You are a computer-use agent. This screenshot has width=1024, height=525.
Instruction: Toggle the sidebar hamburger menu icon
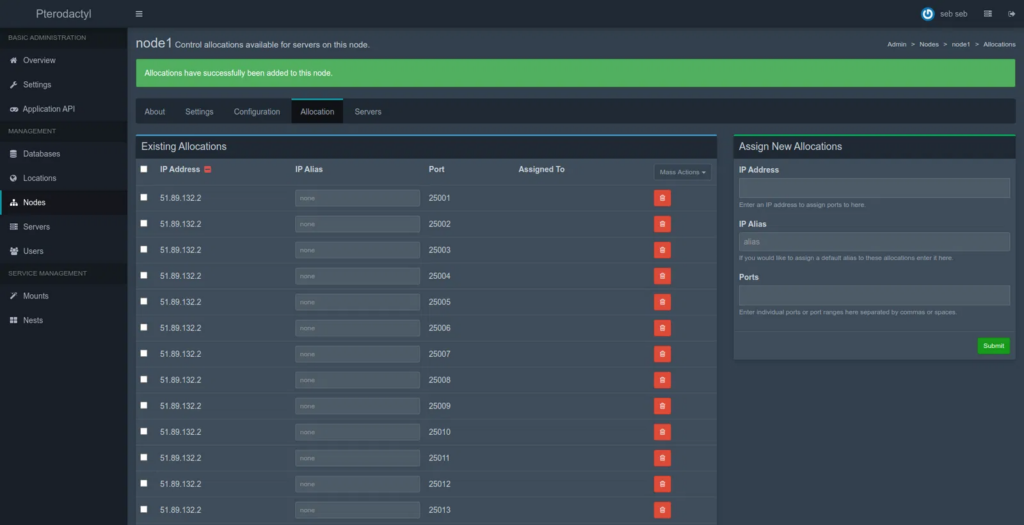click(139, 14)
